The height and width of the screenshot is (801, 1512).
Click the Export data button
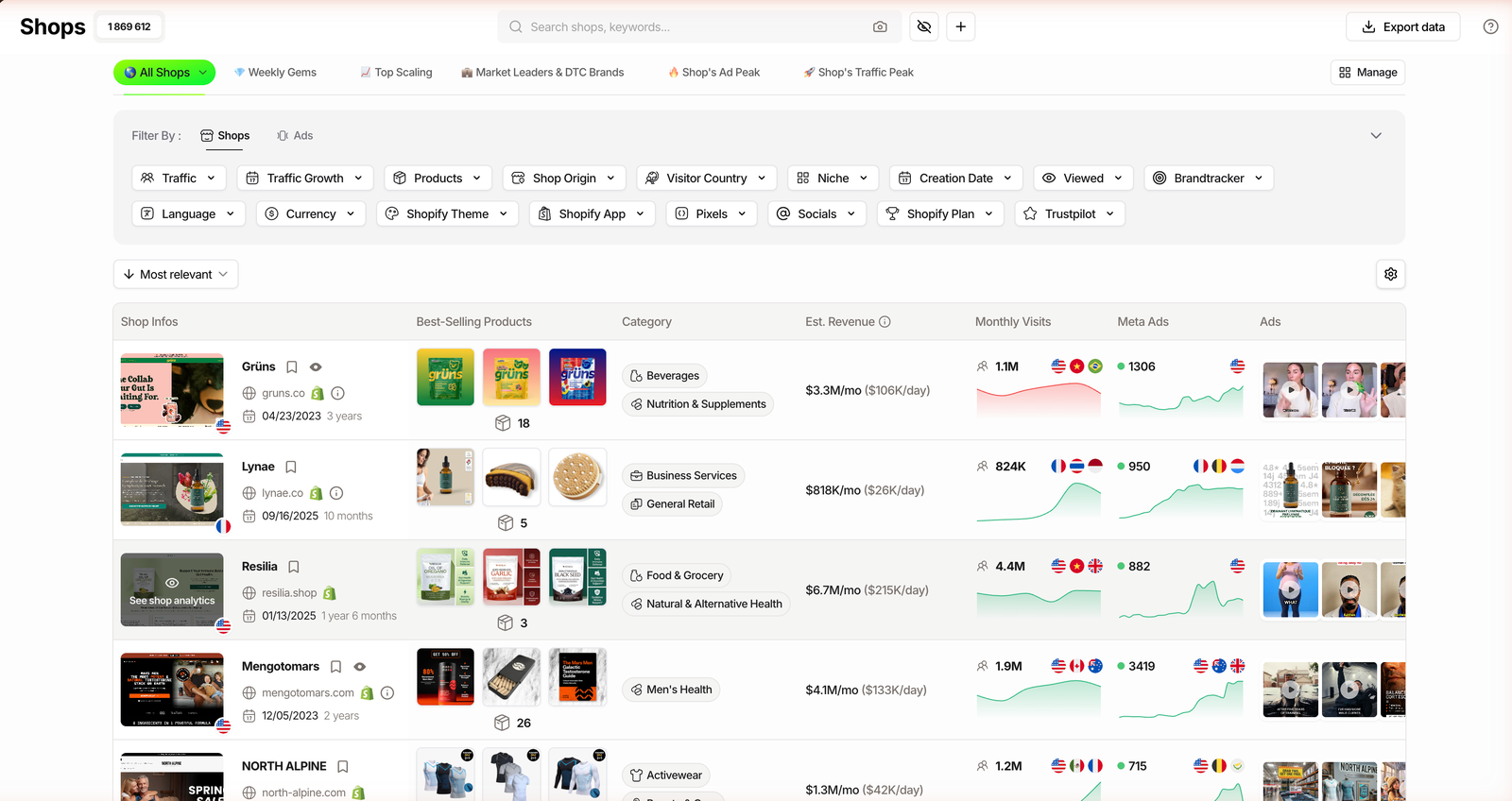(x=1403, y=27)
